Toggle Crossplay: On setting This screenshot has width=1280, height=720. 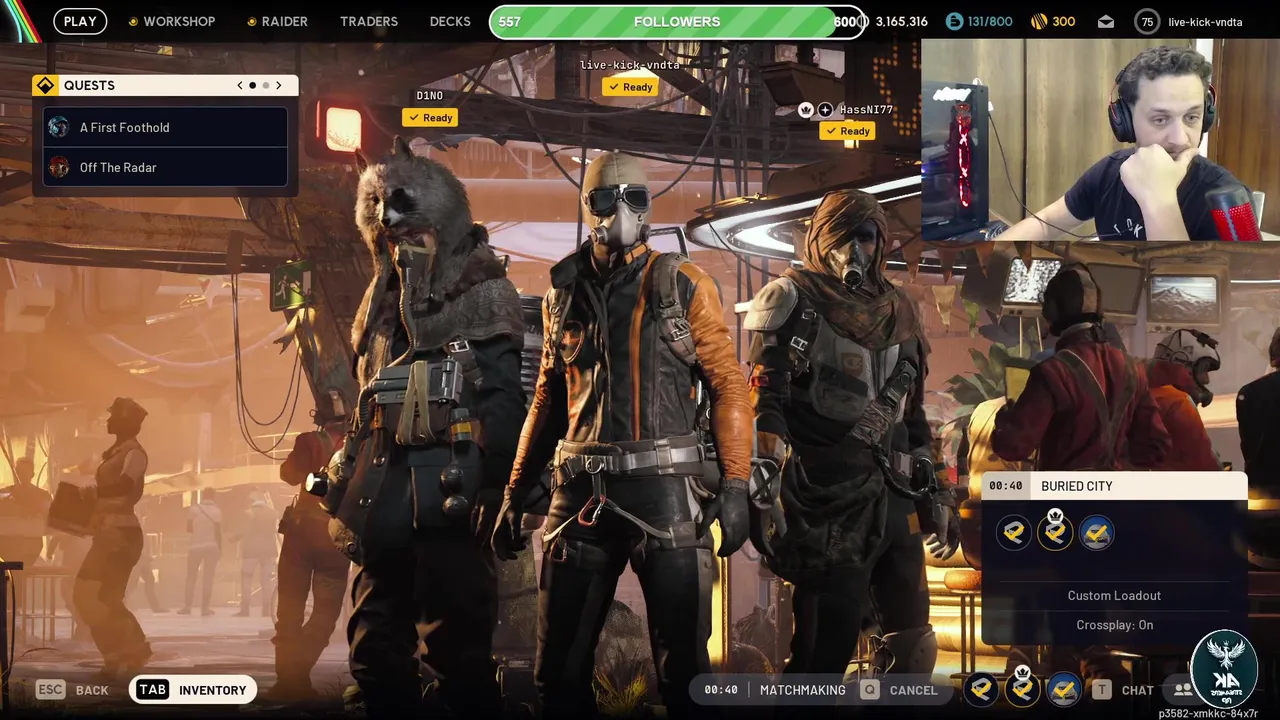click(x=1114, y=625)
